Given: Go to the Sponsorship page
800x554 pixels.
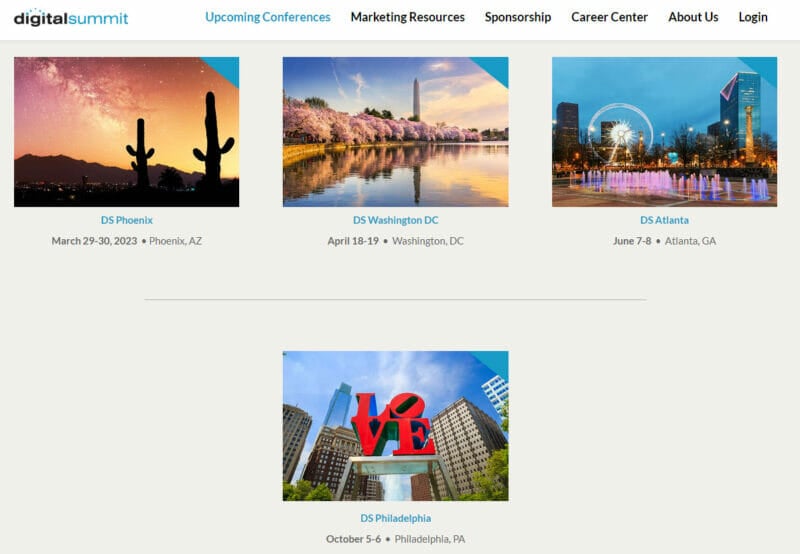Looking at the screenshot, I should click(518, 17).
